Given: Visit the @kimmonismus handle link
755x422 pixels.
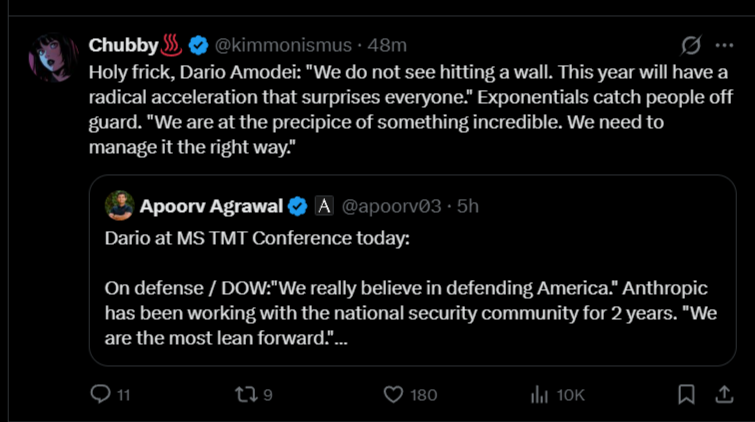Looking at the screenshot, I should coord(283,45).
